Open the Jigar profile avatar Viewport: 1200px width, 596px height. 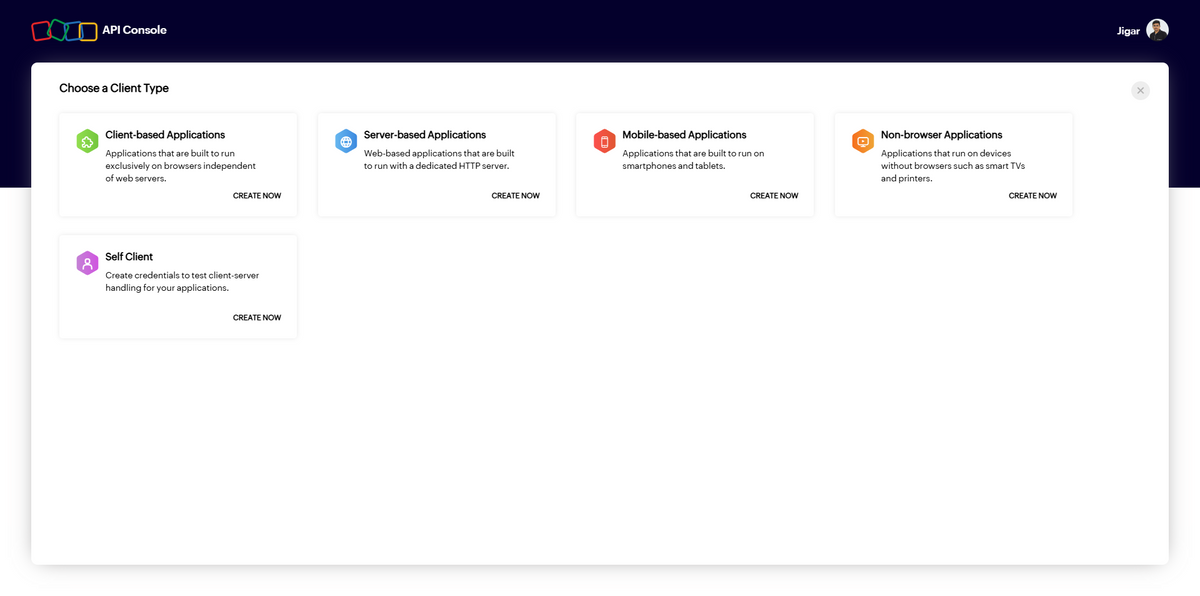point(1157,30)
